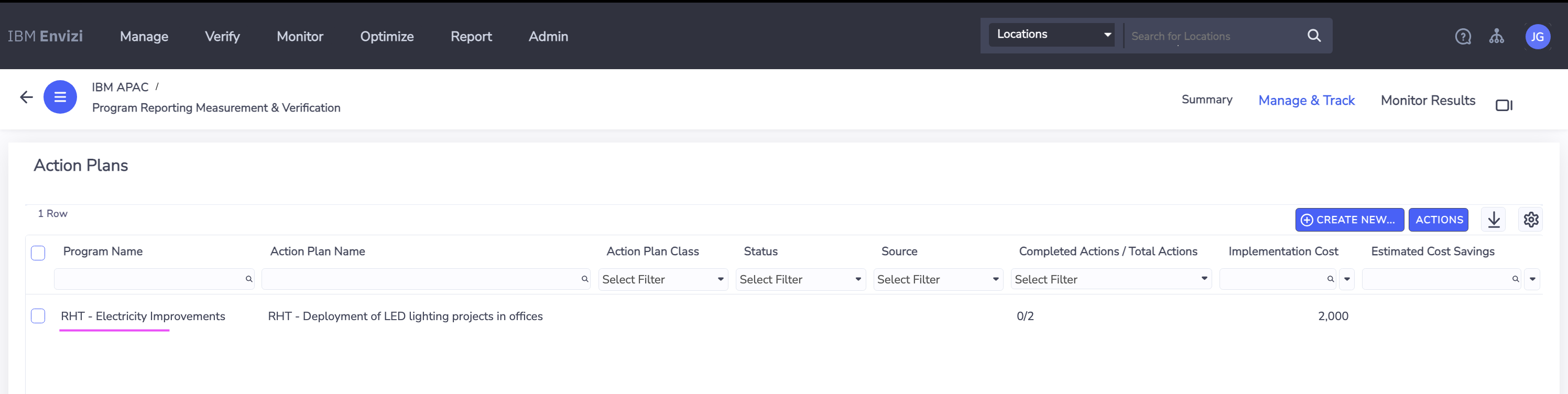Click the search magnifier icon in top bar
This screenshot has height=394, width=1568.
pos(1313,36)
